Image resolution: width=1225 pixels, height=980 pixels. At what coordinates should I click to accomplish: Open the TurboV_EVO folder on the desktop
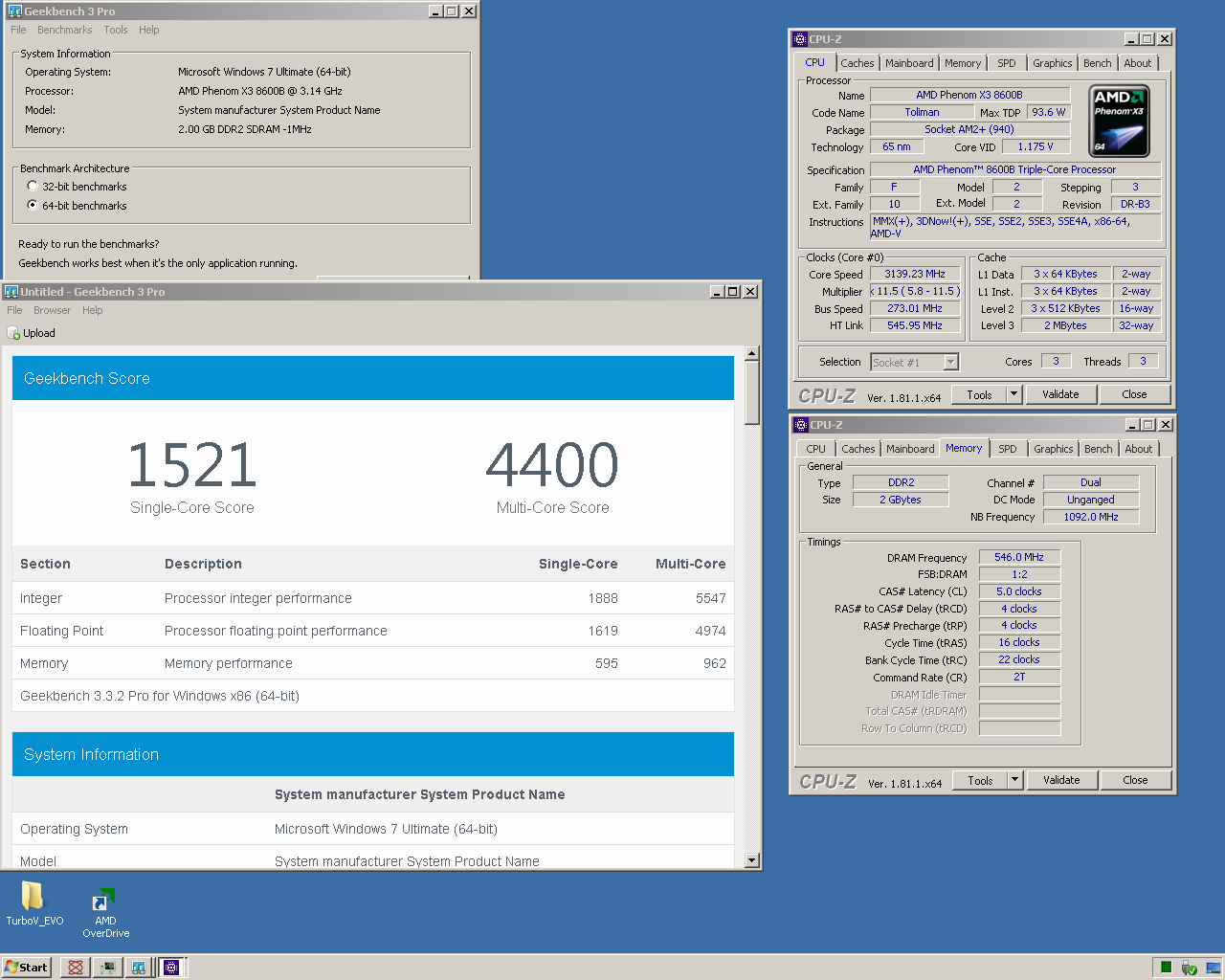33,903
